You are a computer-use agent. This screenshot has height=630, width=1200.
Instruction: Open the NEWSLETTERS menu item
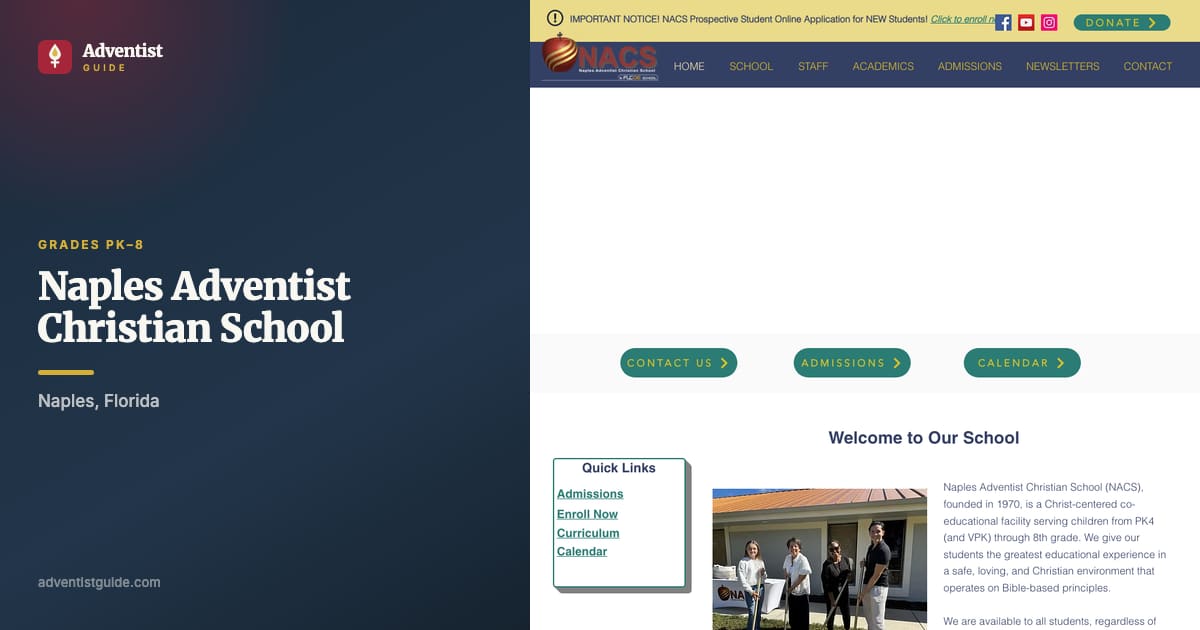click(1062, 66)
